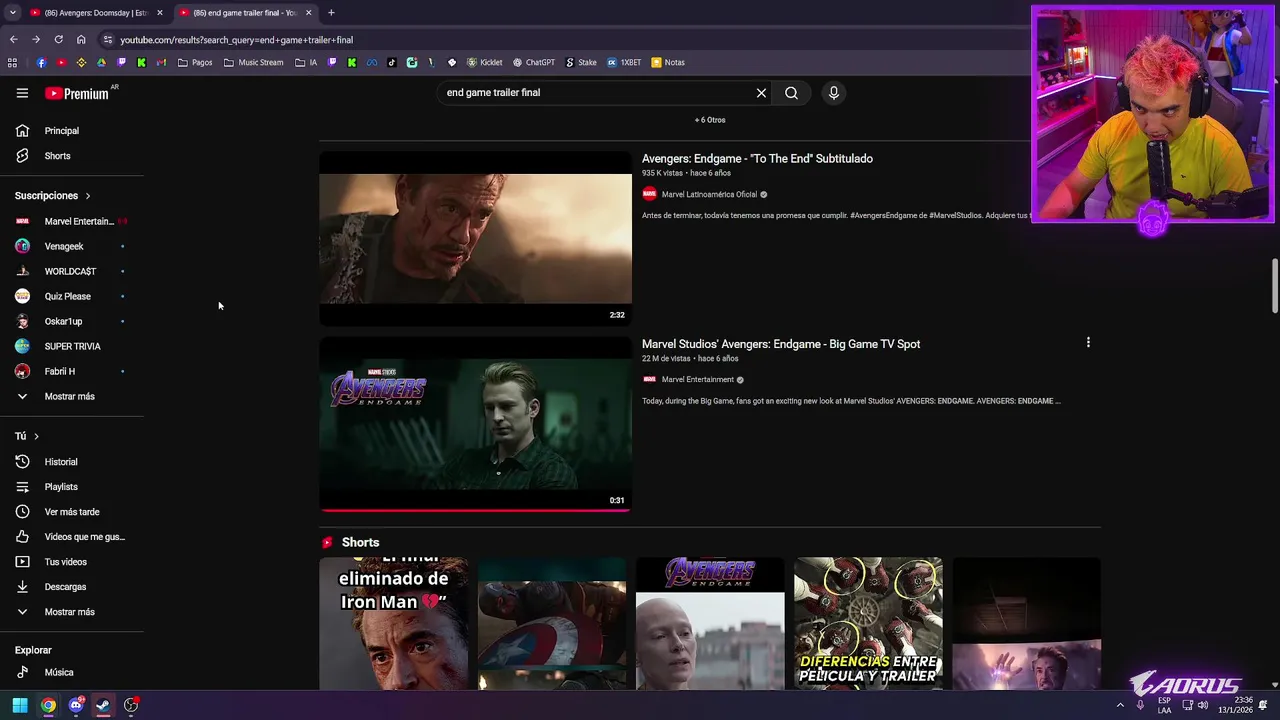Open Big Game TV Spot video title

[781, 344]
